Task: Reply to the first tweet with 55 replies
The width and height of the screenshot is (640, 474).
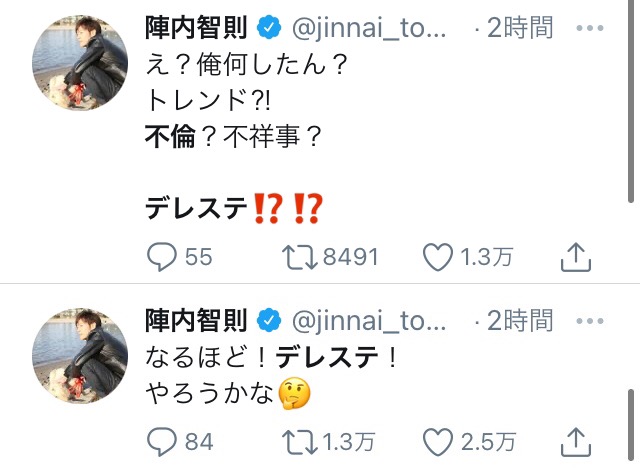Action: 163,257
